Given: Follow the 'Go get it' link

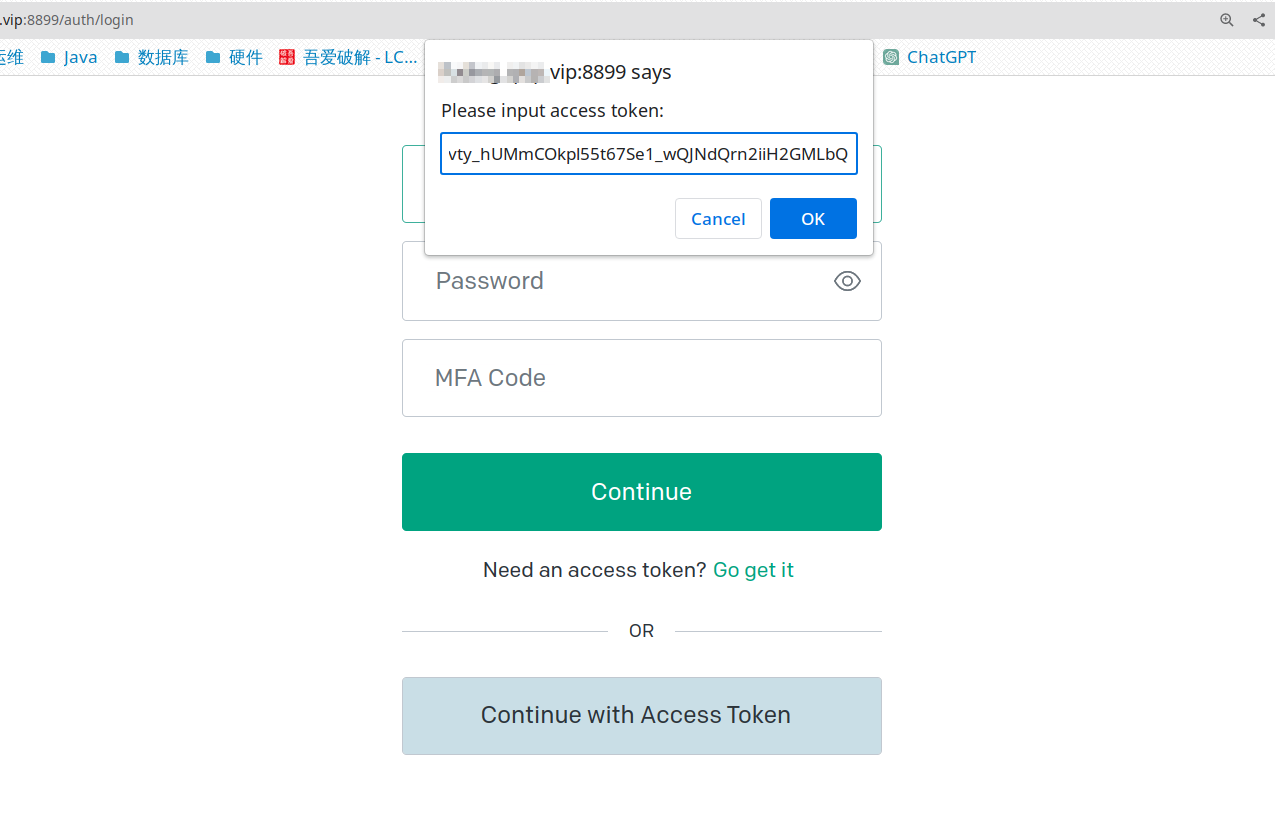Looking at the screenshot, I should coord(753,570).
